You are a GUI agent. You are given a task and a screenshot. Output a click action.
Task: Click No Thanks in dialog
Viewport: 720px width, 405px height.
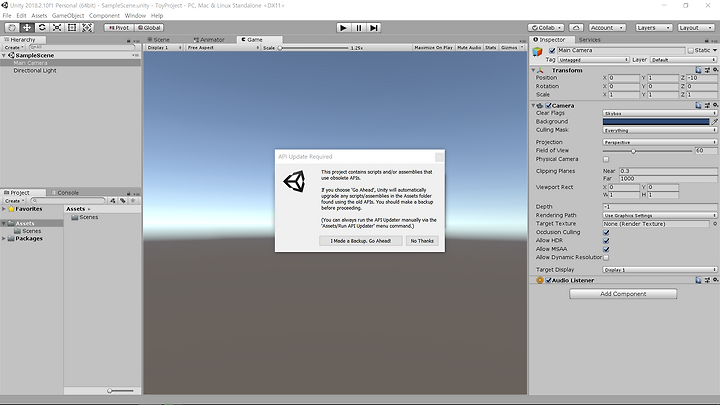[x=422, y=241]
